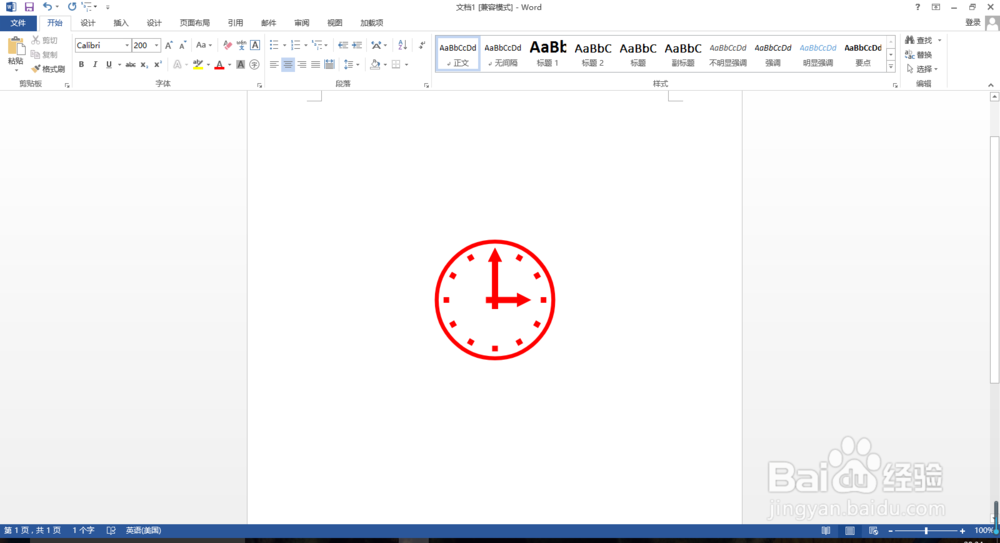1000x543 pixels.
Task: Switch to the Review (审阅) tab
Action: tap(302, 23)
